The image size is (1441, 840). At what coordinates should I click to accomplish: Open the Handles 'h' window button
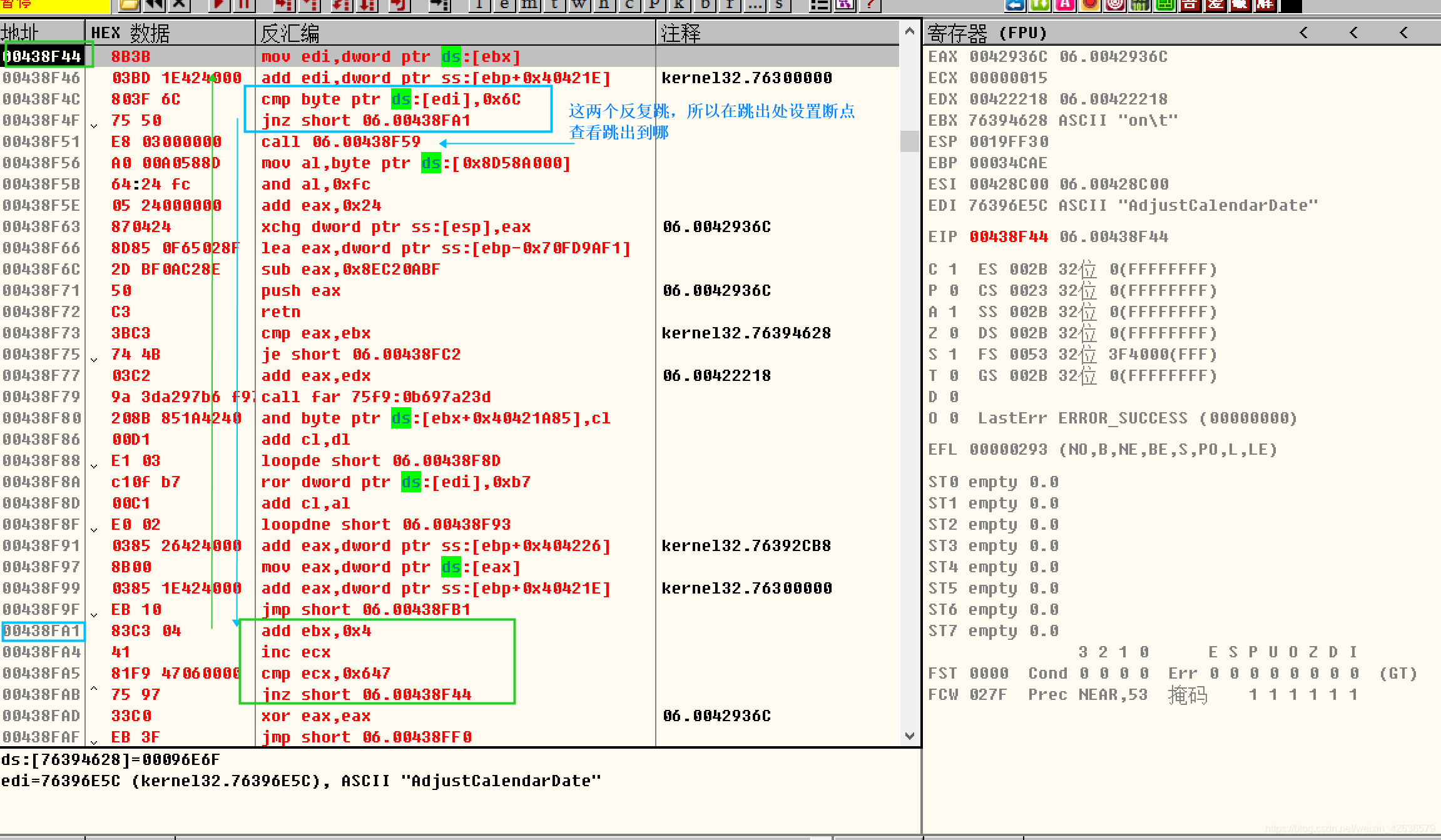[604, 5]
